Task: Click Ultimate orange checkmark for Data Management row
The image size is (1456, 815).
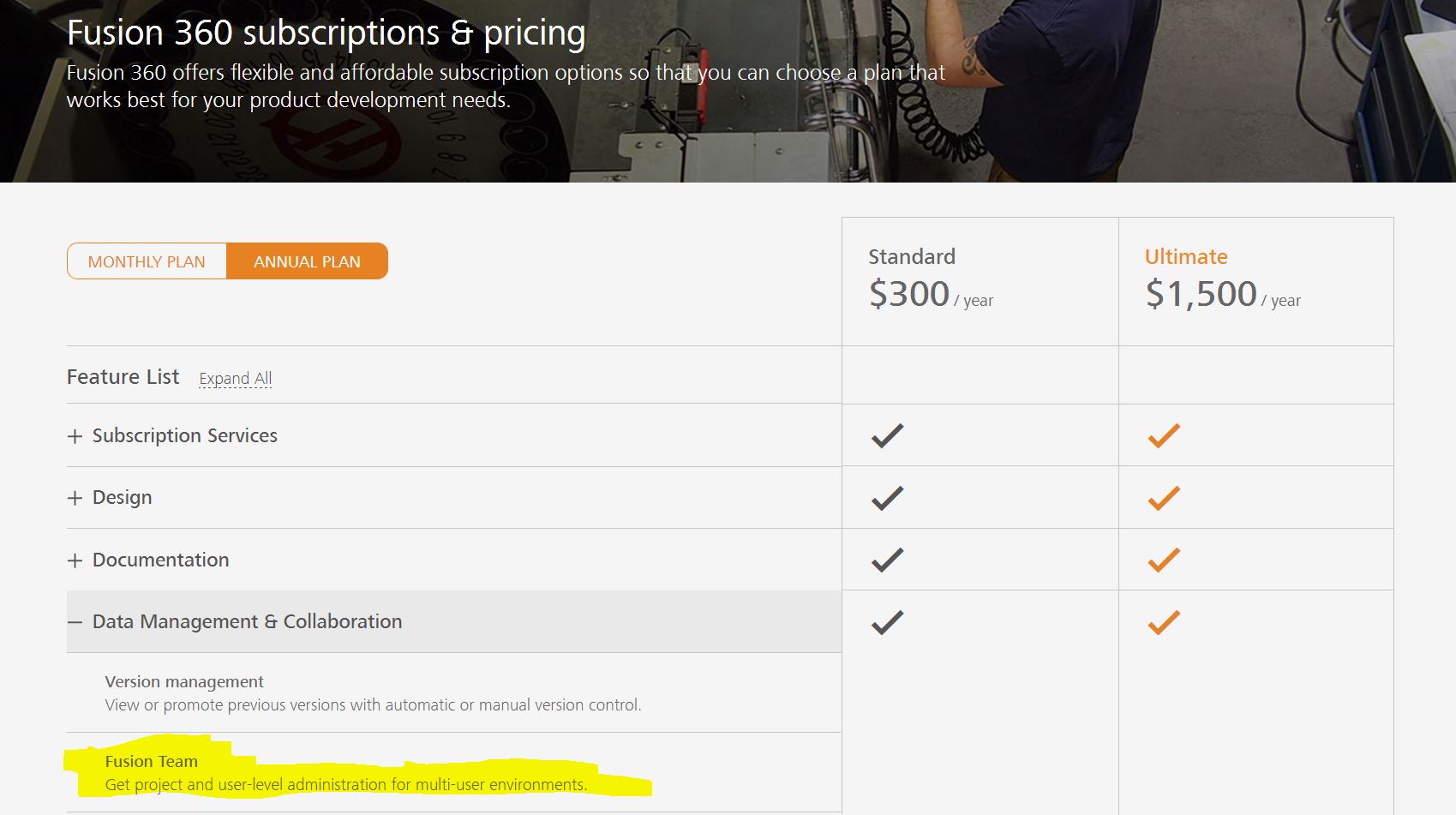Action: coord(1164,622)
